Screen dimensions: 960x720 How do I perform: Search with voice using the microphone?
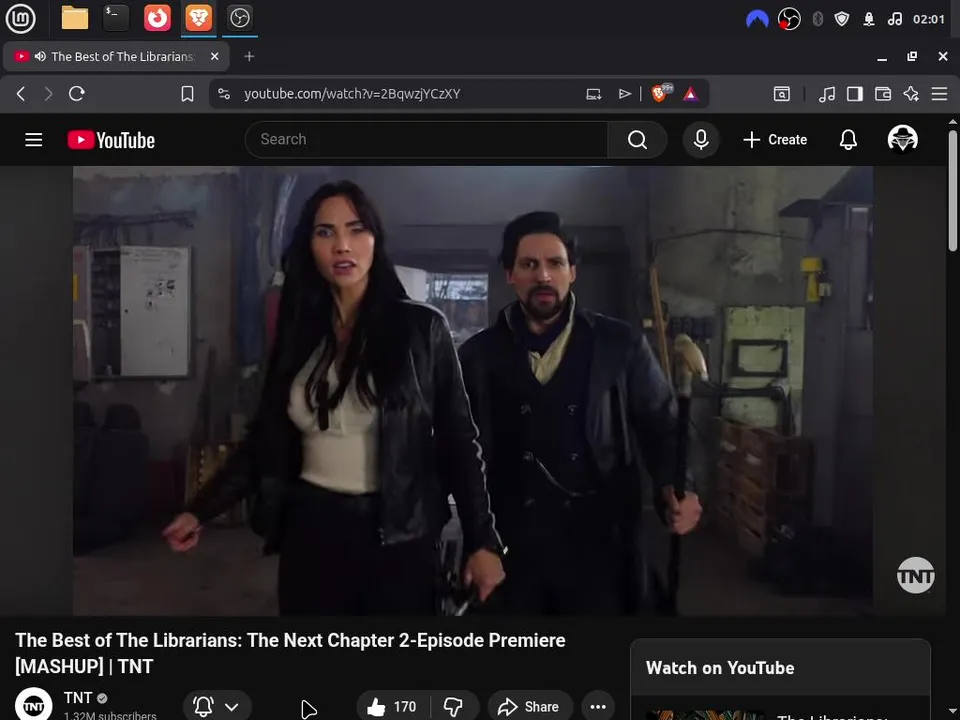(x=701, y=140)
